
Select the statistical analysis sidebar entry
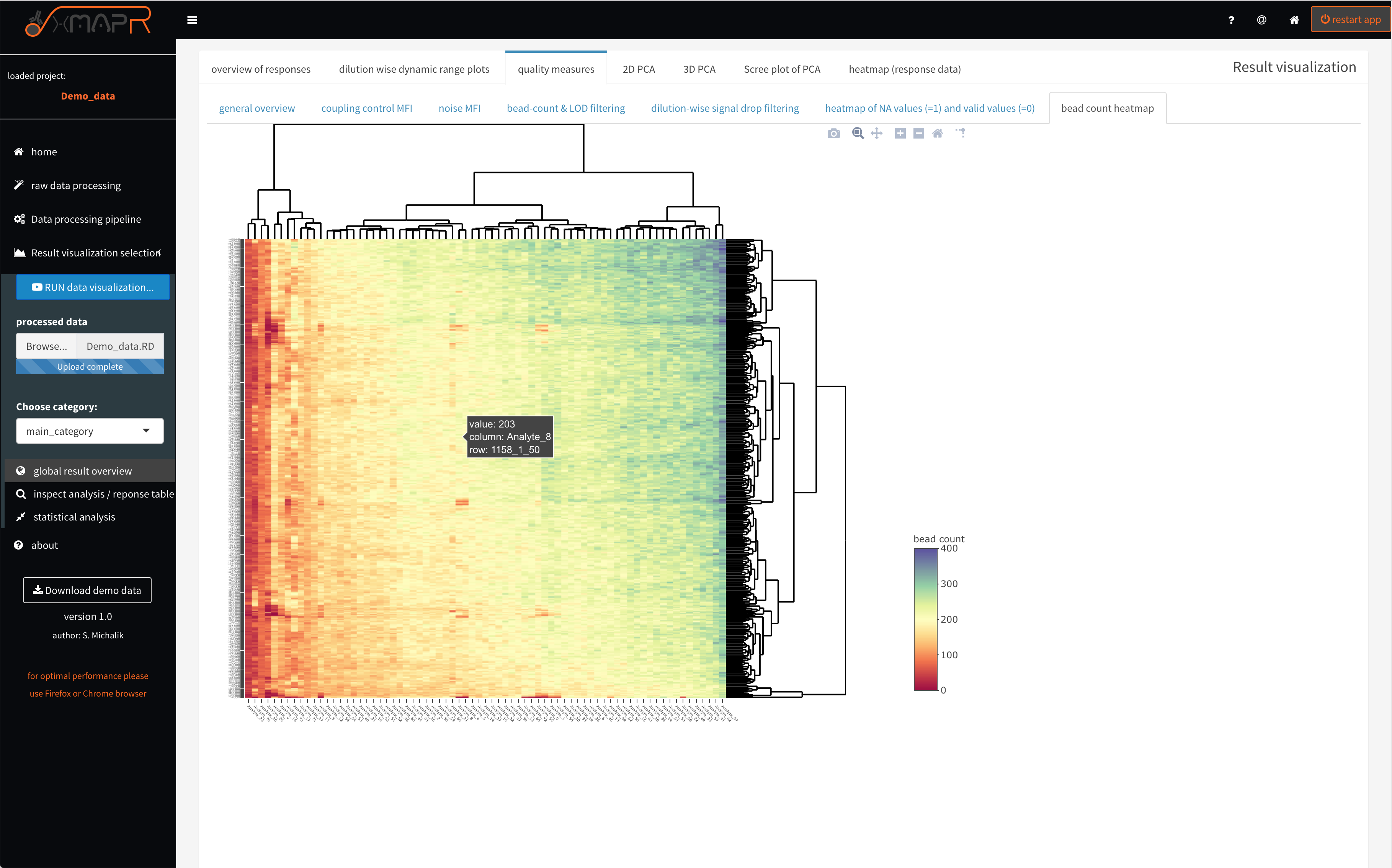coord(73,517)
